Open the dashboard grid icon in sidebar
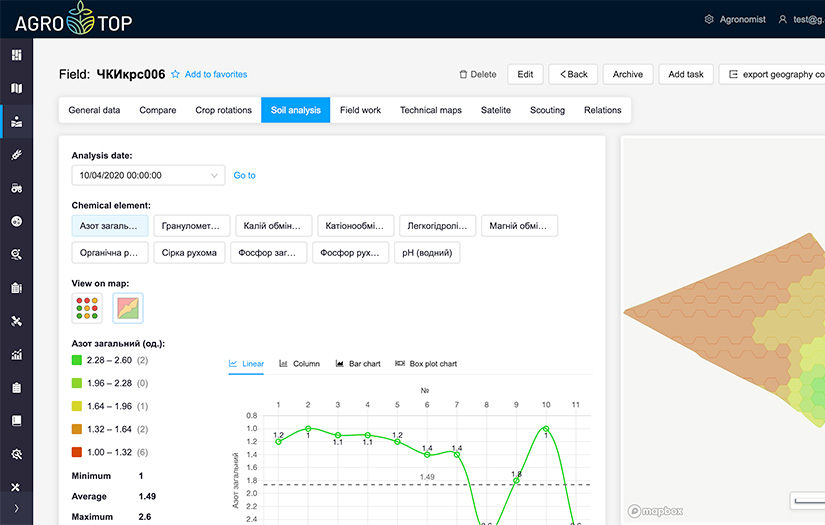Screen dimensions: 825x525 [x=17, y=55]
